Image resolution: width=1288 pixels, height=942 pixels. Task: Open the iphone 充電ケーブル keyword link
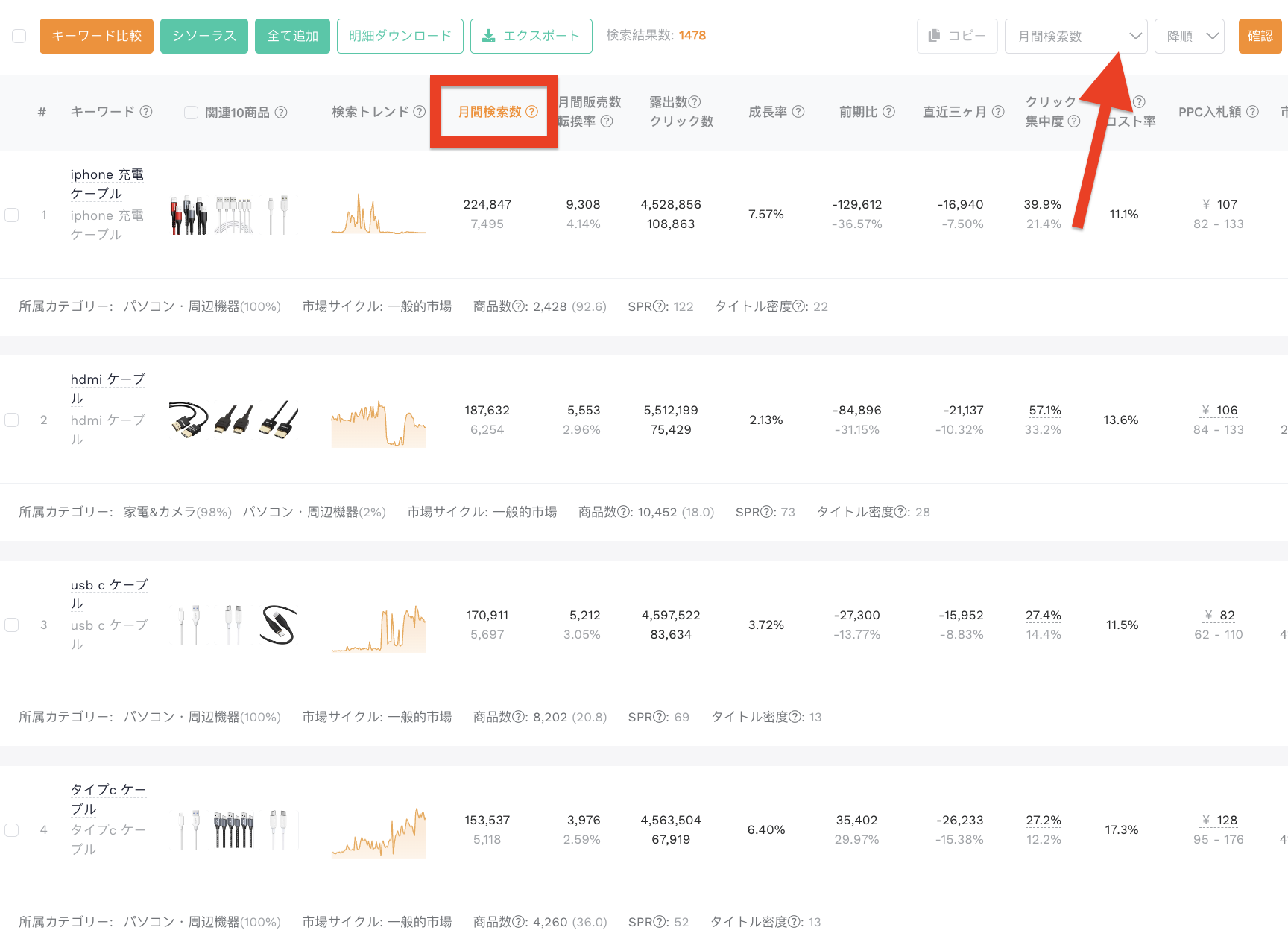107,184
